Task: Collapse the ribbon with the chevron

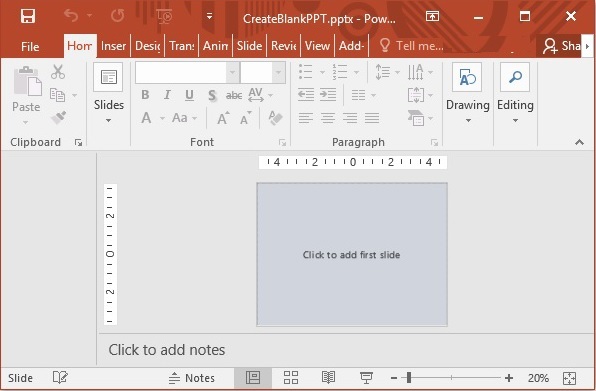Action: point(579,142)
